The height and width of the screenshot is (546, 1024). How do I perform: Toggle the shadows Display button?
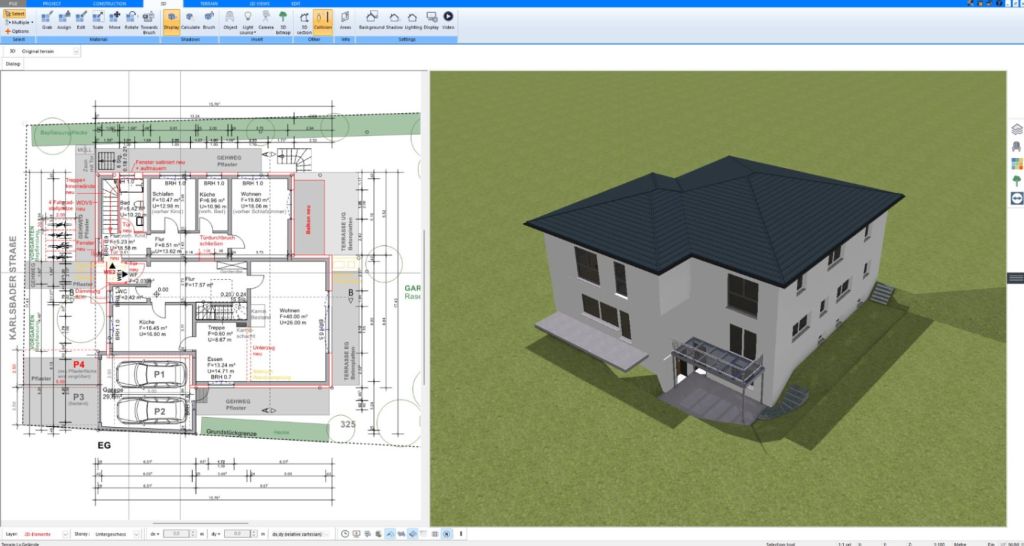pyautogui.click(x=171, y=20)
